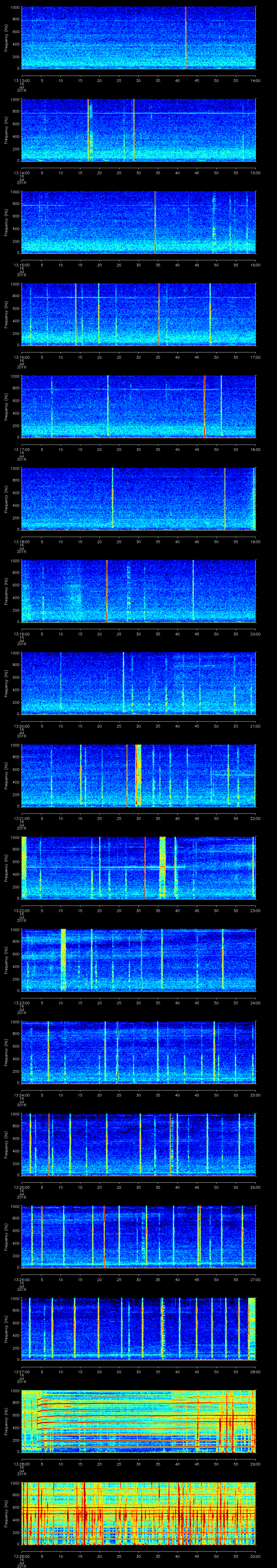Click the 13:20:00 time axis label

click(x=22, y=726)
